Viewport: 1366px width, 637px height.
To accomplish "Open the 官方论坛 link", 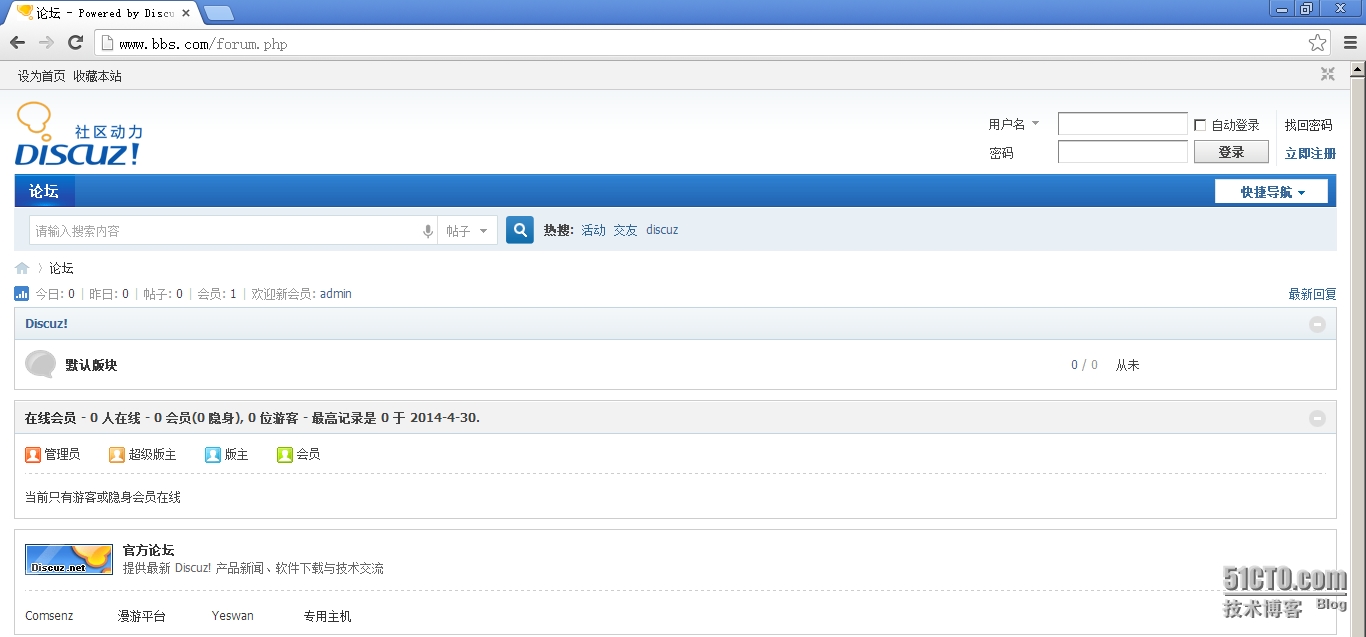I will point(148,550).
